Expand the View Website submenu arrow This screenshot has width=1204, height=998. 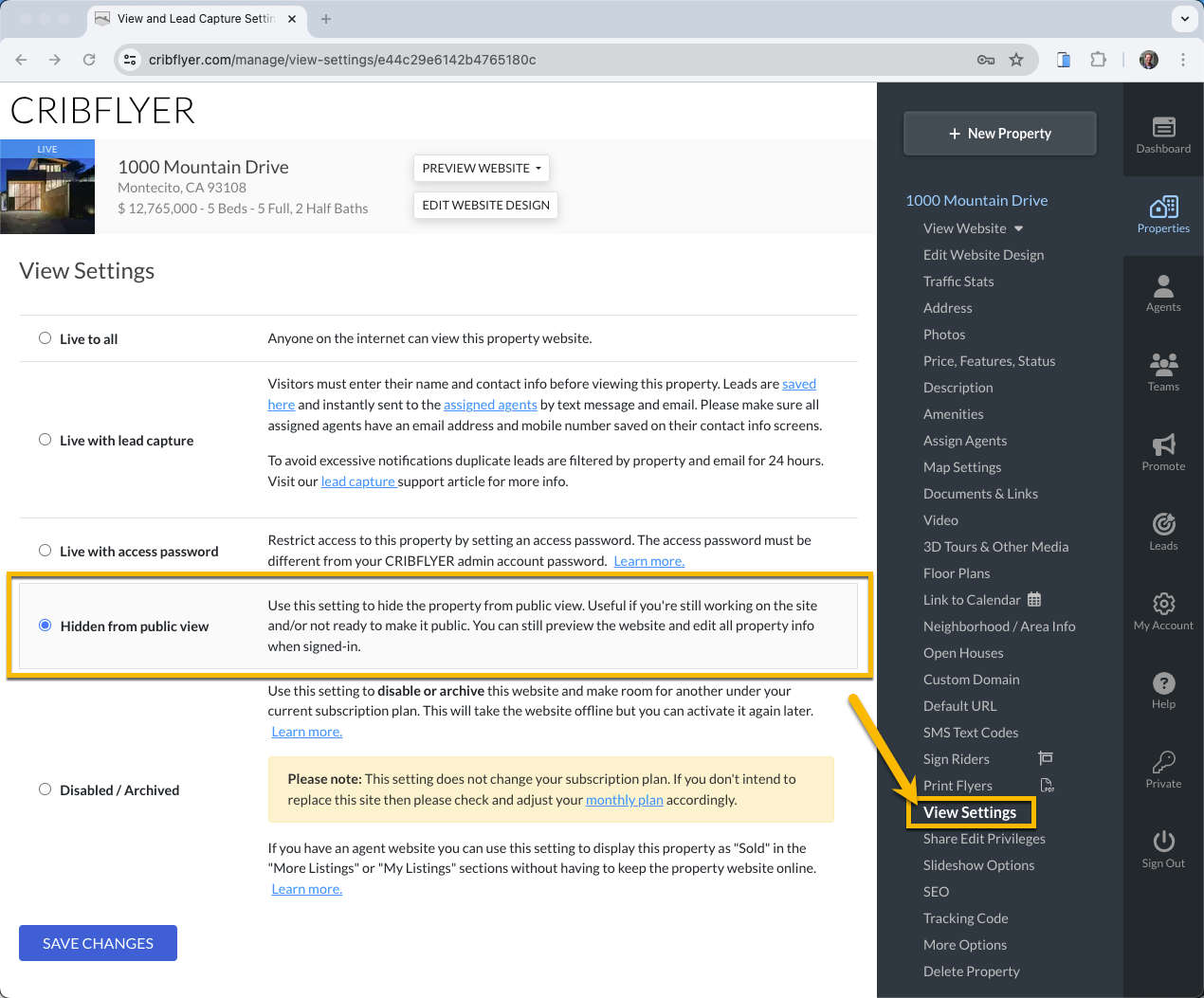coord(1018,228)
